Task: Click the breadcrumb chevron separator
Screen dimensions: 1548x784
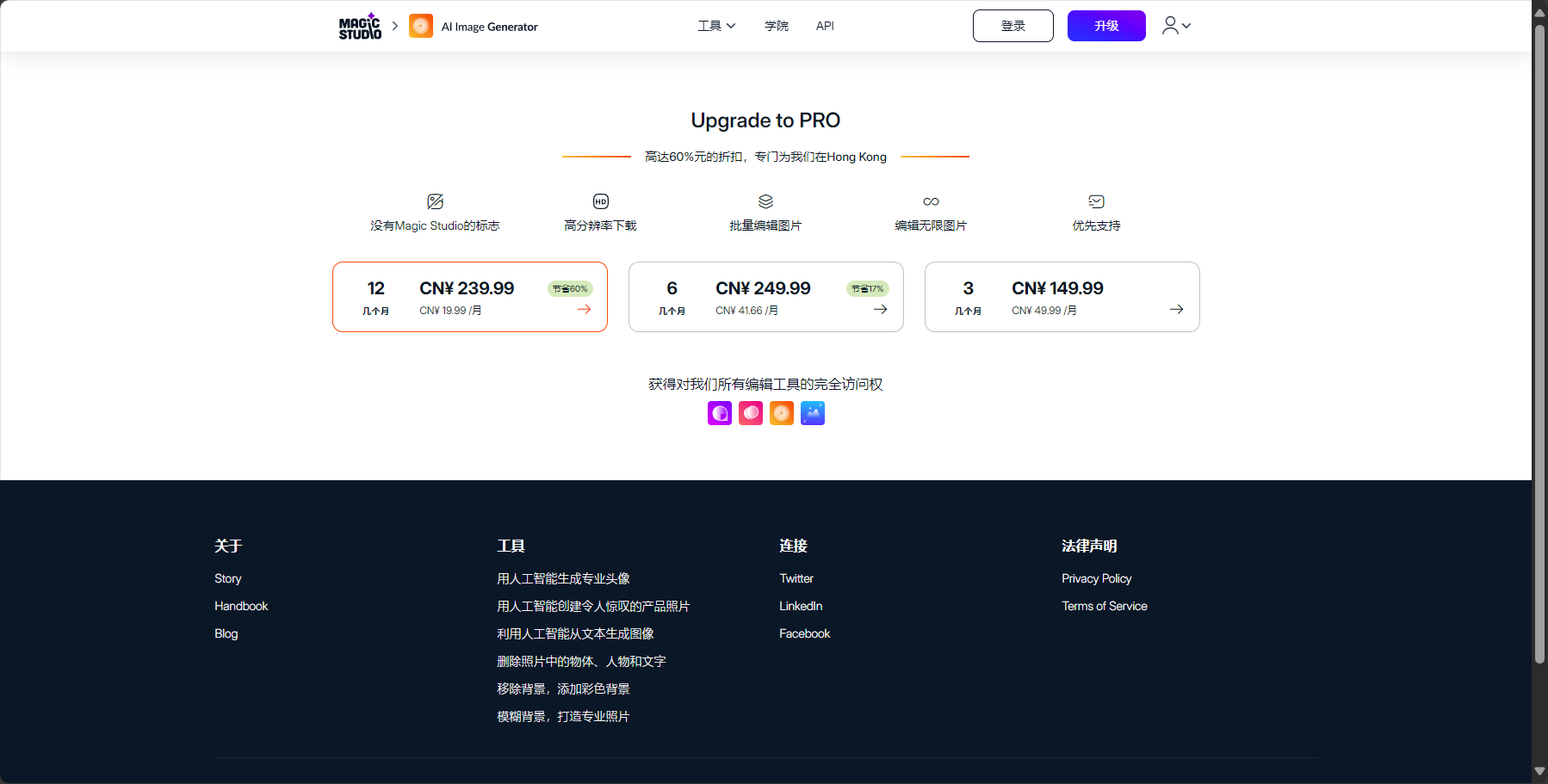Action: tap(395, 26)
